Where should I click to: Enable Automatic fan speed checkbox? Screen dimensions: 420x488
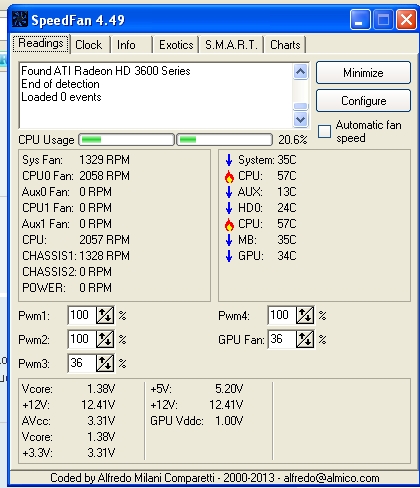(324, 131)
